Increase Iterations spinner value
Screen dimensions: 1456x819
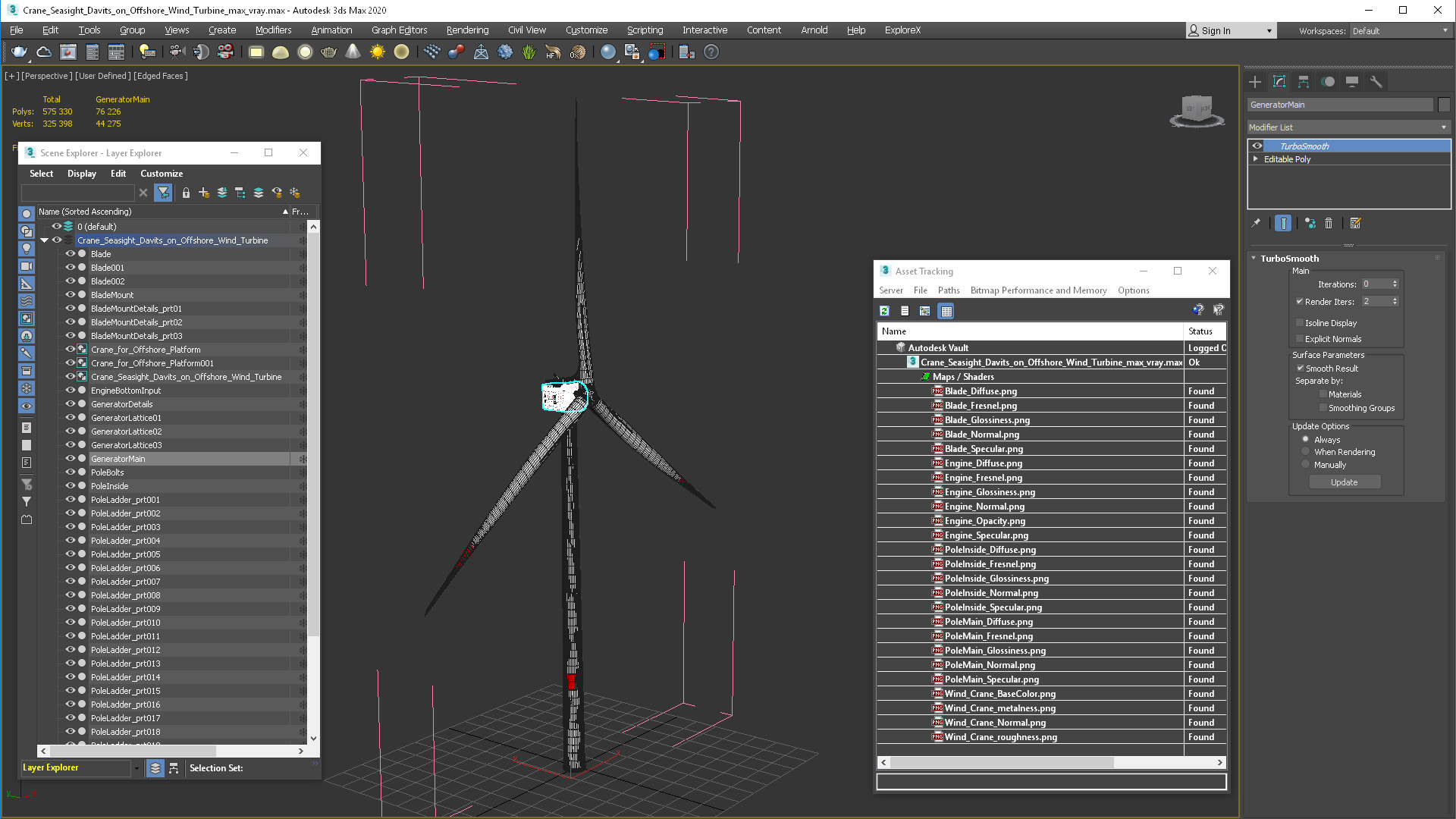point(1395,282)
